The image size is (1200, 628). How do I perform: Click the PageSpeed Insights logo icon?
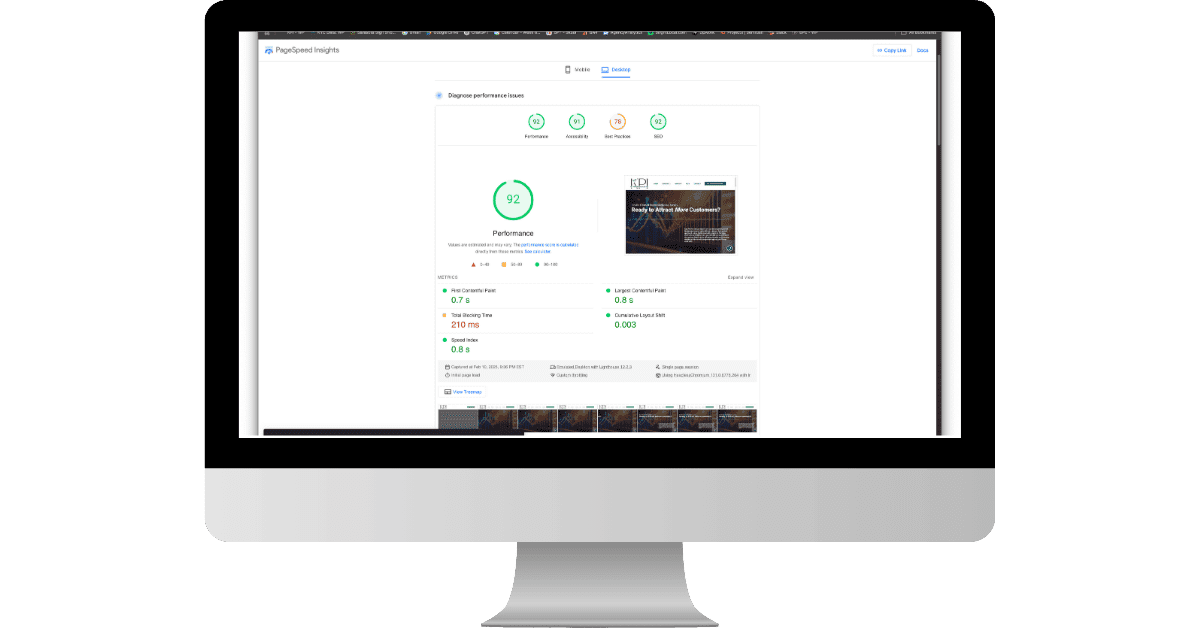pos(267,48)
